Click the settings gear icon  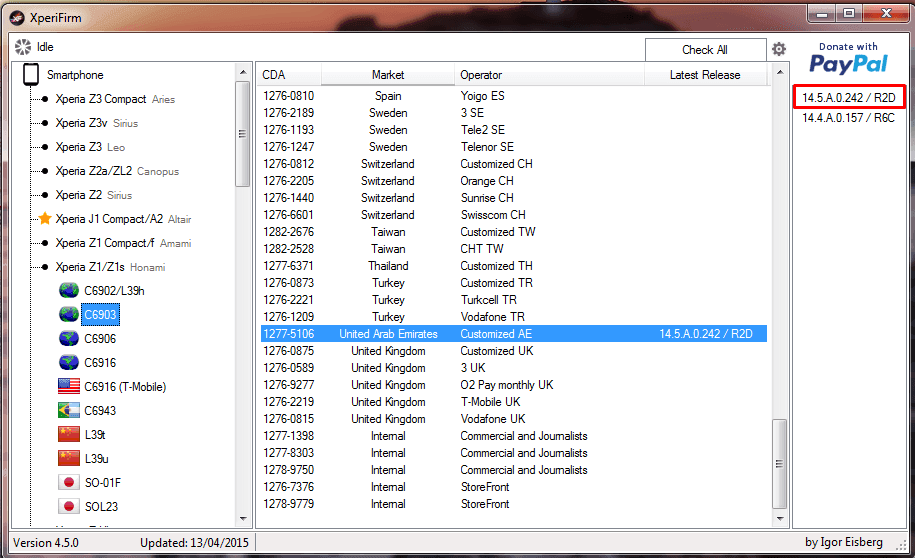click(778, 49)
